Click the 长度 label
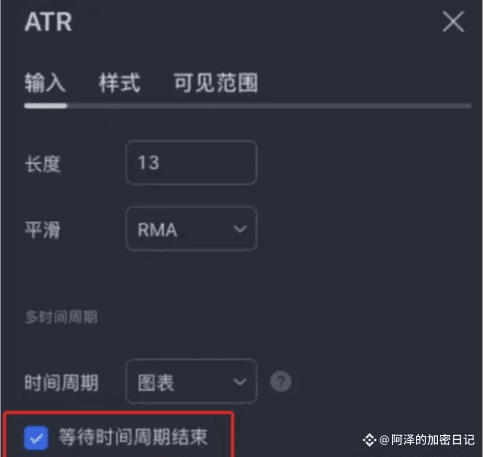The height and width of the screenshot is (457, 483). click(x=43, y=164)
